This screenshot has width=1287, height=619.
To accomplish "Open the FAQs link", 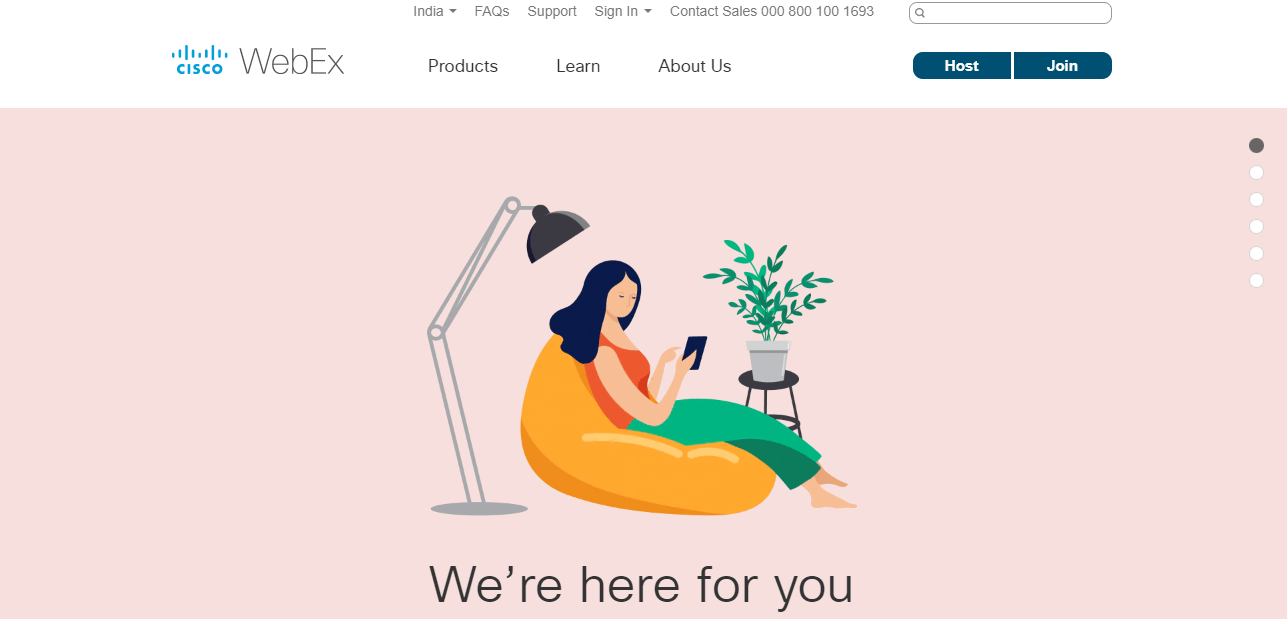I will click(x=492, y=11).
